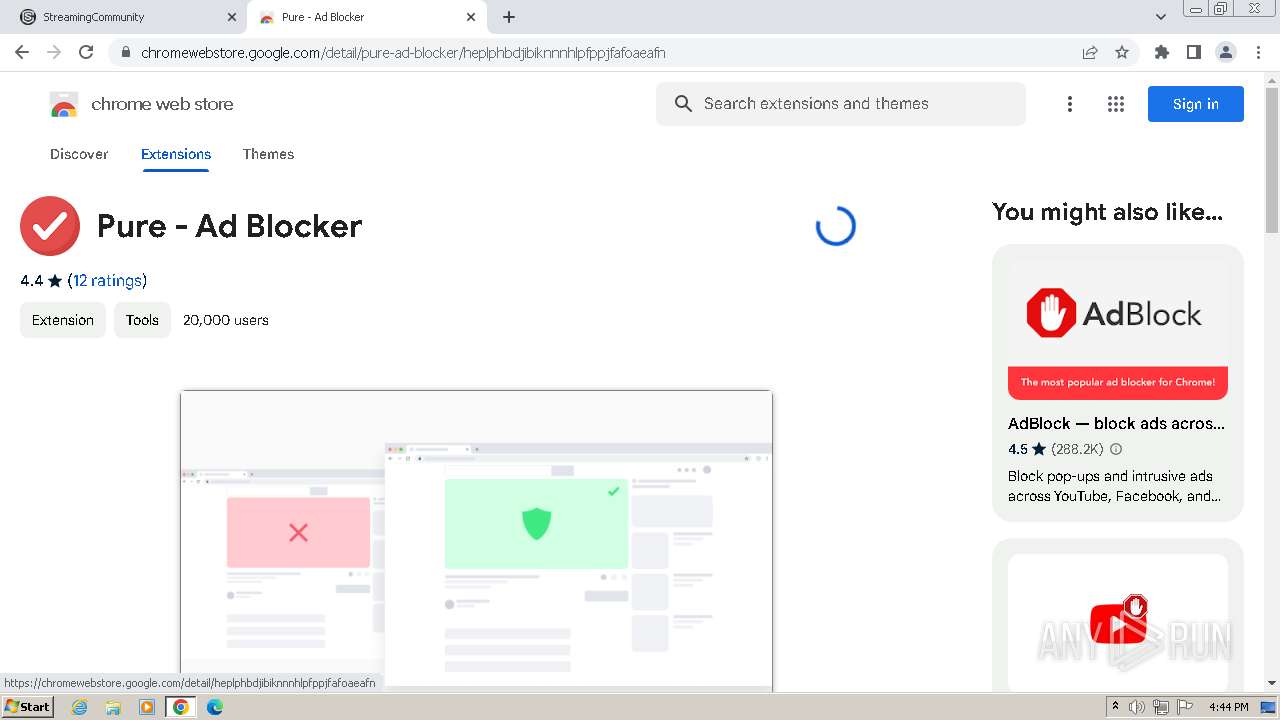Go forward in browser history
The image size is (1280, 720).
[x=54, y=52]
